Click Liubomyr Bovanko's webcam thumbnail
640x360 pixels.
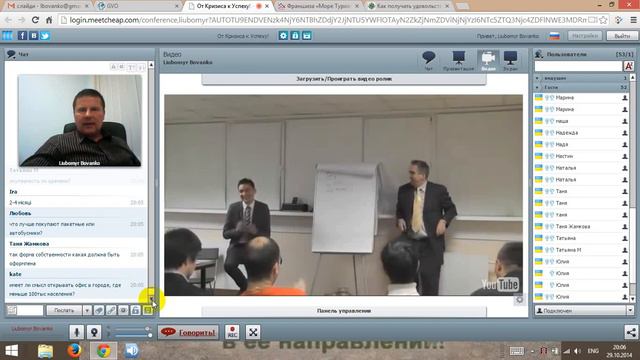point(80,120)
